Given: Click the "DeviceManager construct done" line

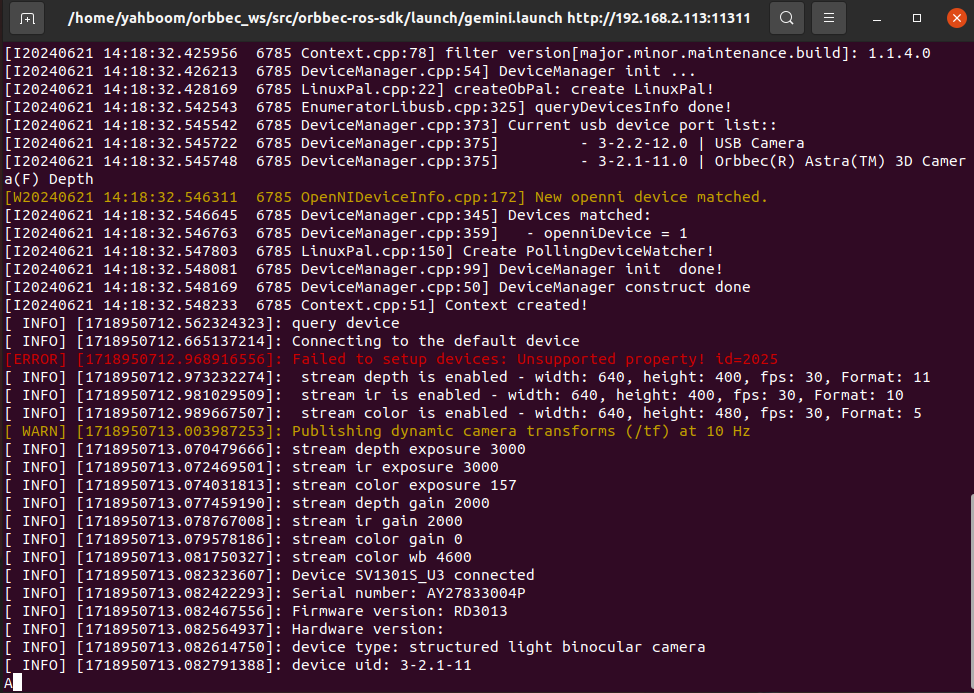Looking at the screenshot, I should click(377, 288).
